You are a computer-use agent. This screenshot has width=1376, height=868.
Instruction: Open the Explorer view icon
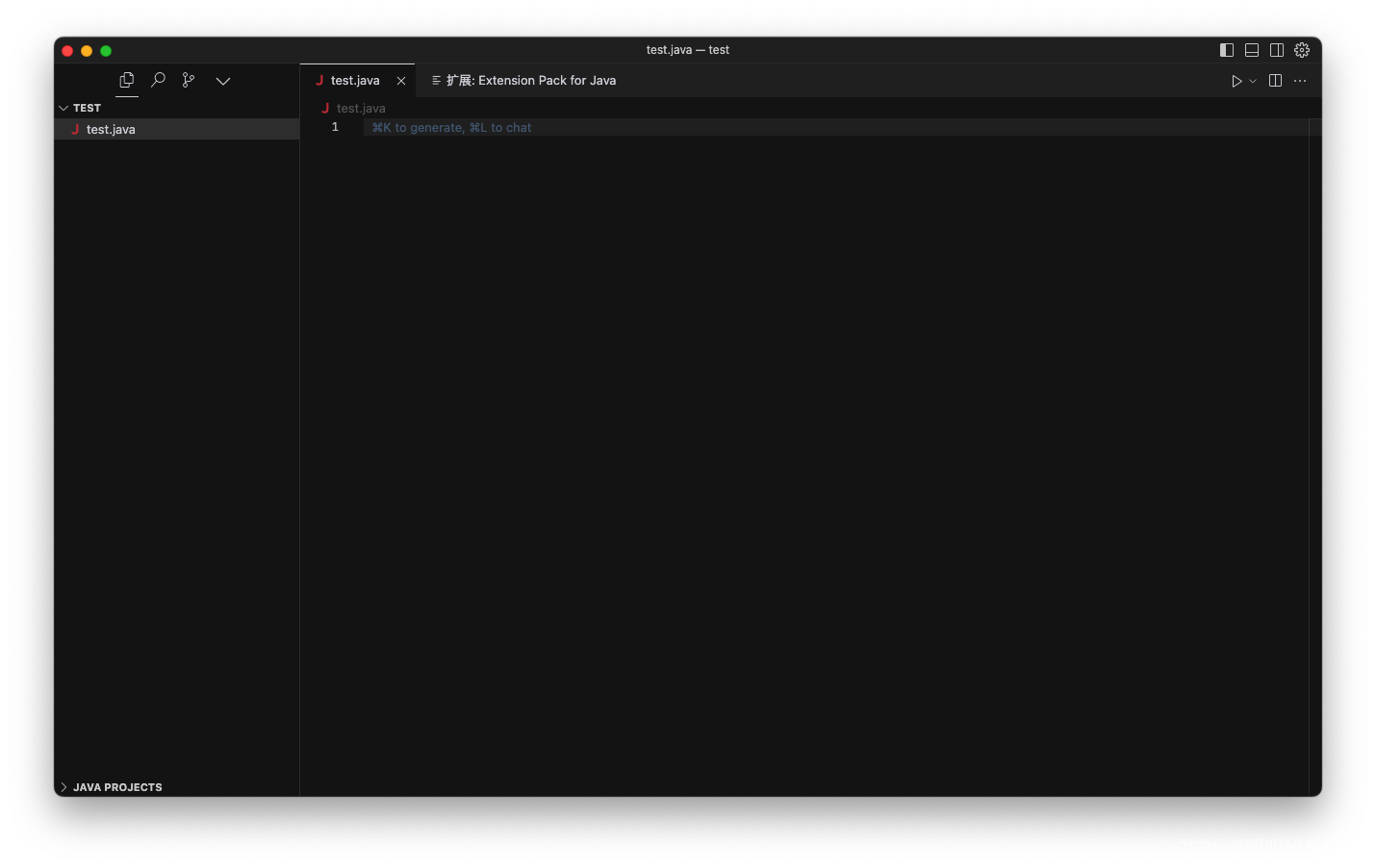(127, 80)
